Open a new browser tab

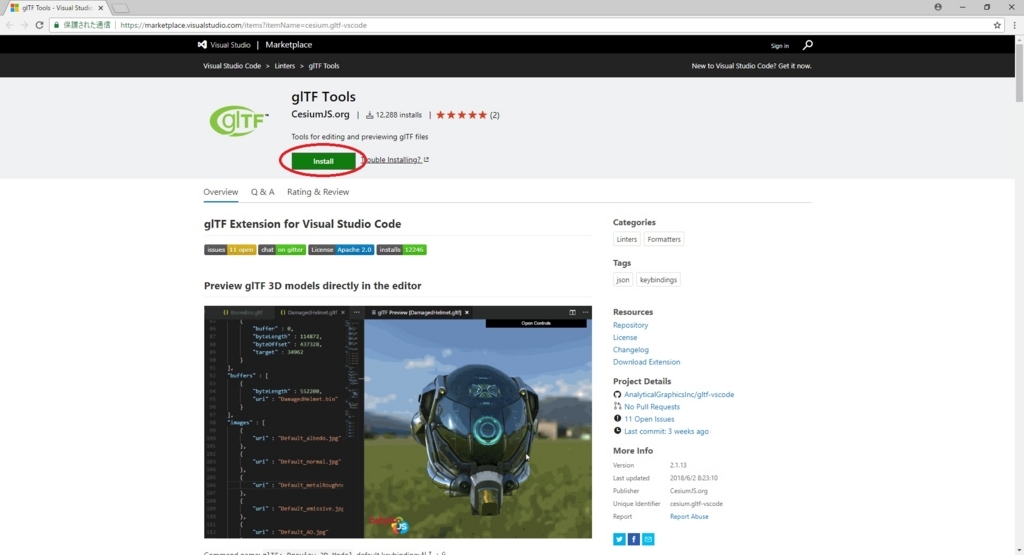(x=120, y=8)
